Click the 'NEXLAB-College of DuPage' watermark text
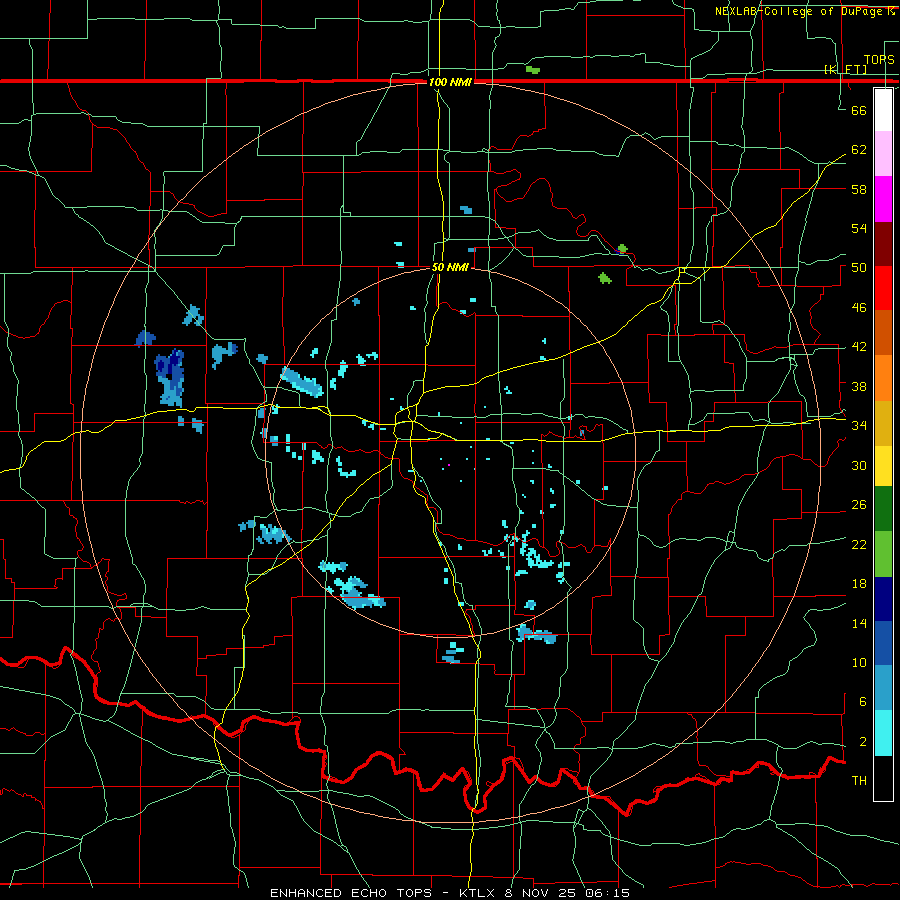The image size is (900, 900). [801, 11]
